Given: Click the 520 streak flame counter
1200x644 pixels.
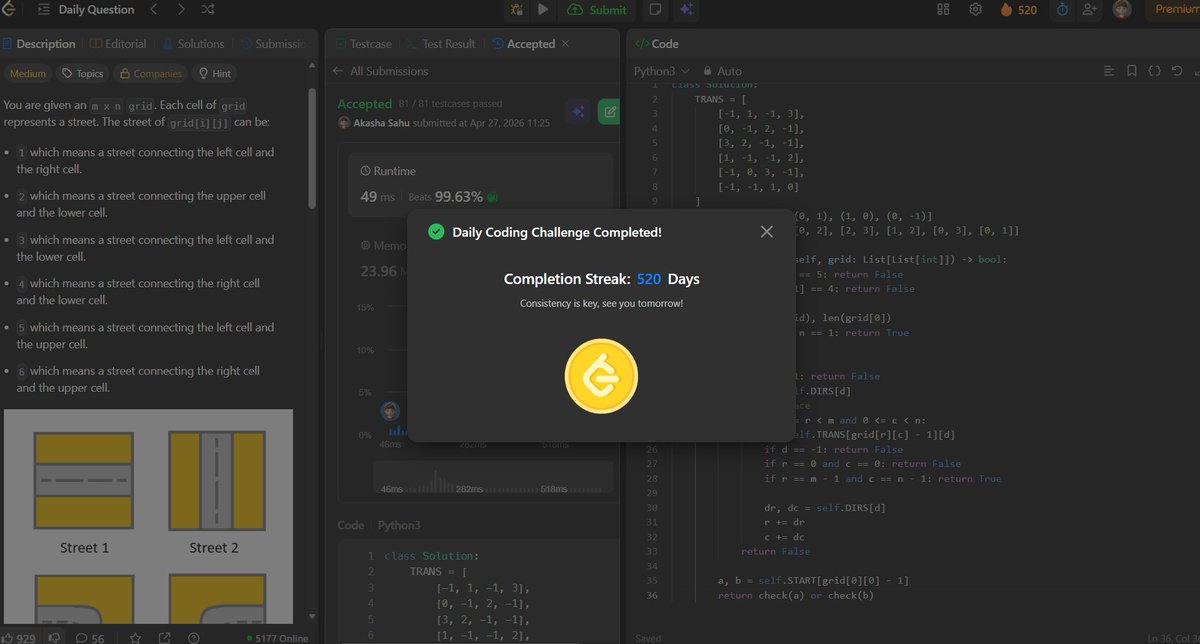Looking at the screenshot, I should point(1019,10).
